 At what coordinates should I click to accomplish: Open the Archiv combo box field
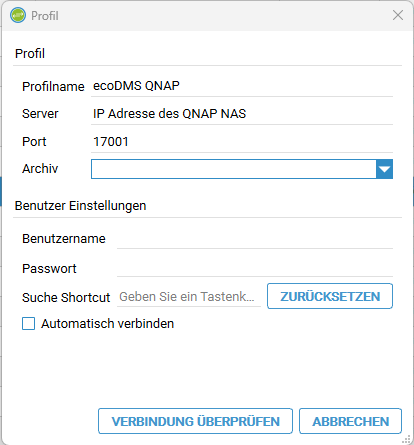[x=234, y=169]
